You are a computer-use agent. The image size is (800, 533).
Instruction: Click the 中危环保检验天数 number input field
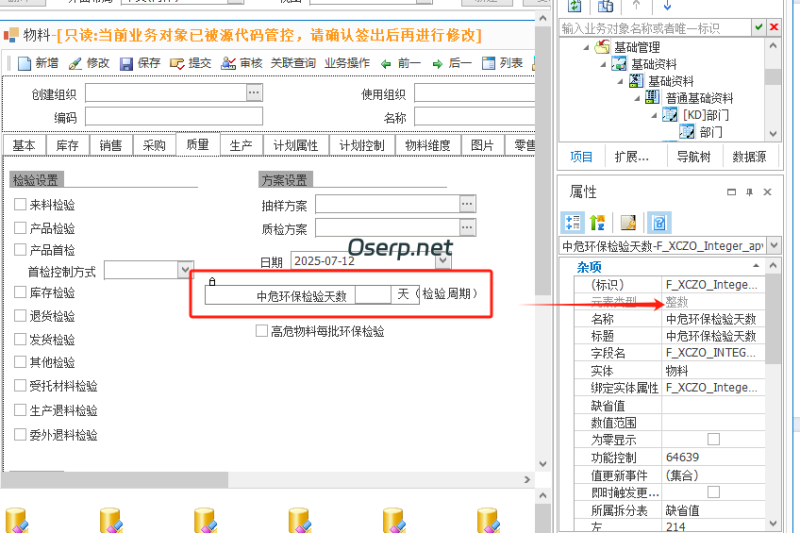coord(372,295)
